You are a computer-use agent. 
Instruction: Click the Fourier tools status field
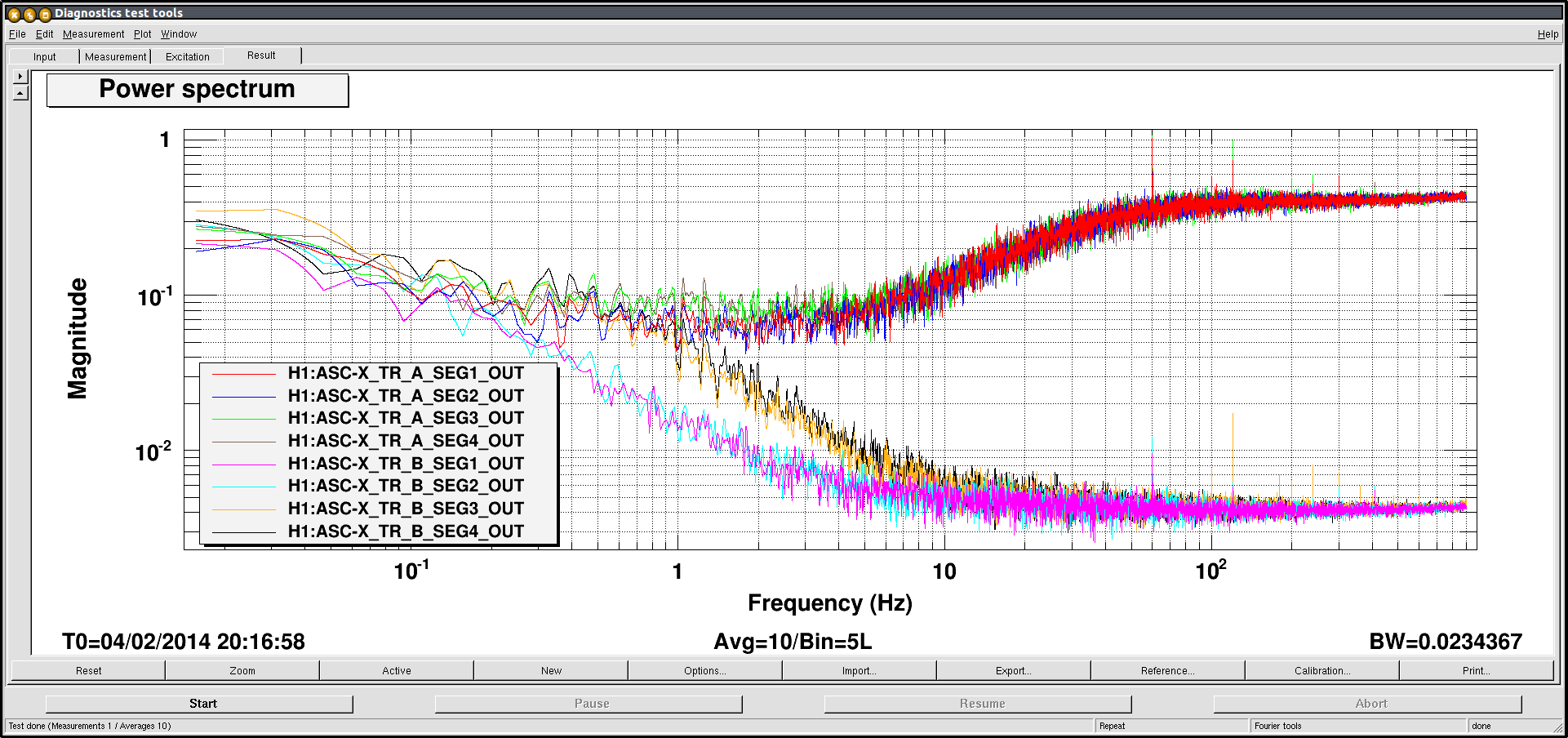point(1357,726)
